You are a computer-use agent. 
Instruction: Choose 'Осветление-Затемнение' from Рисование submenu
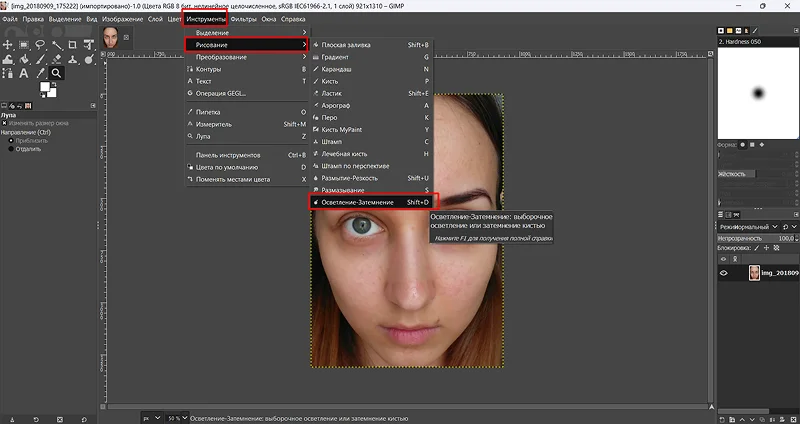click(x=371, y=203)
